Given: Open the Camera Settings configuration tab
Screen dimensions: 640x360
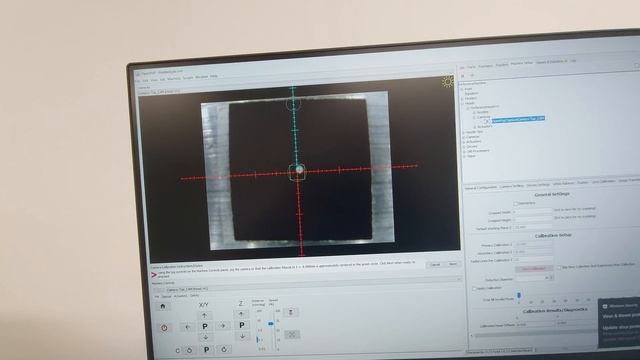Looking at the screenshot, I should (x=512, y=186).
